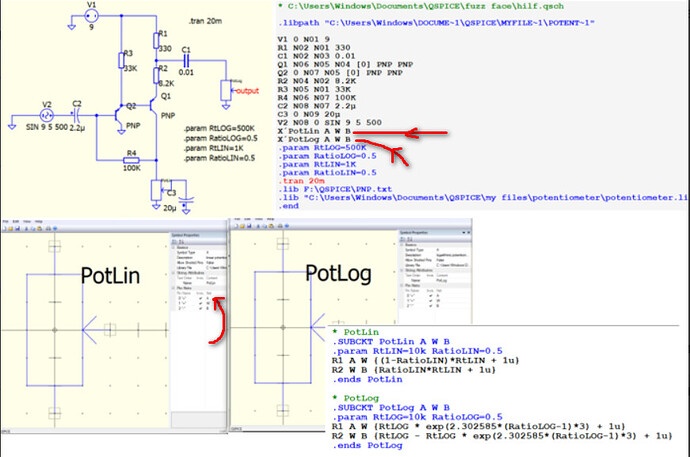The height and width of the screenshot is (457, 690).
Task: Click Save disk icon in PotLin window
Action: [18, 229]
